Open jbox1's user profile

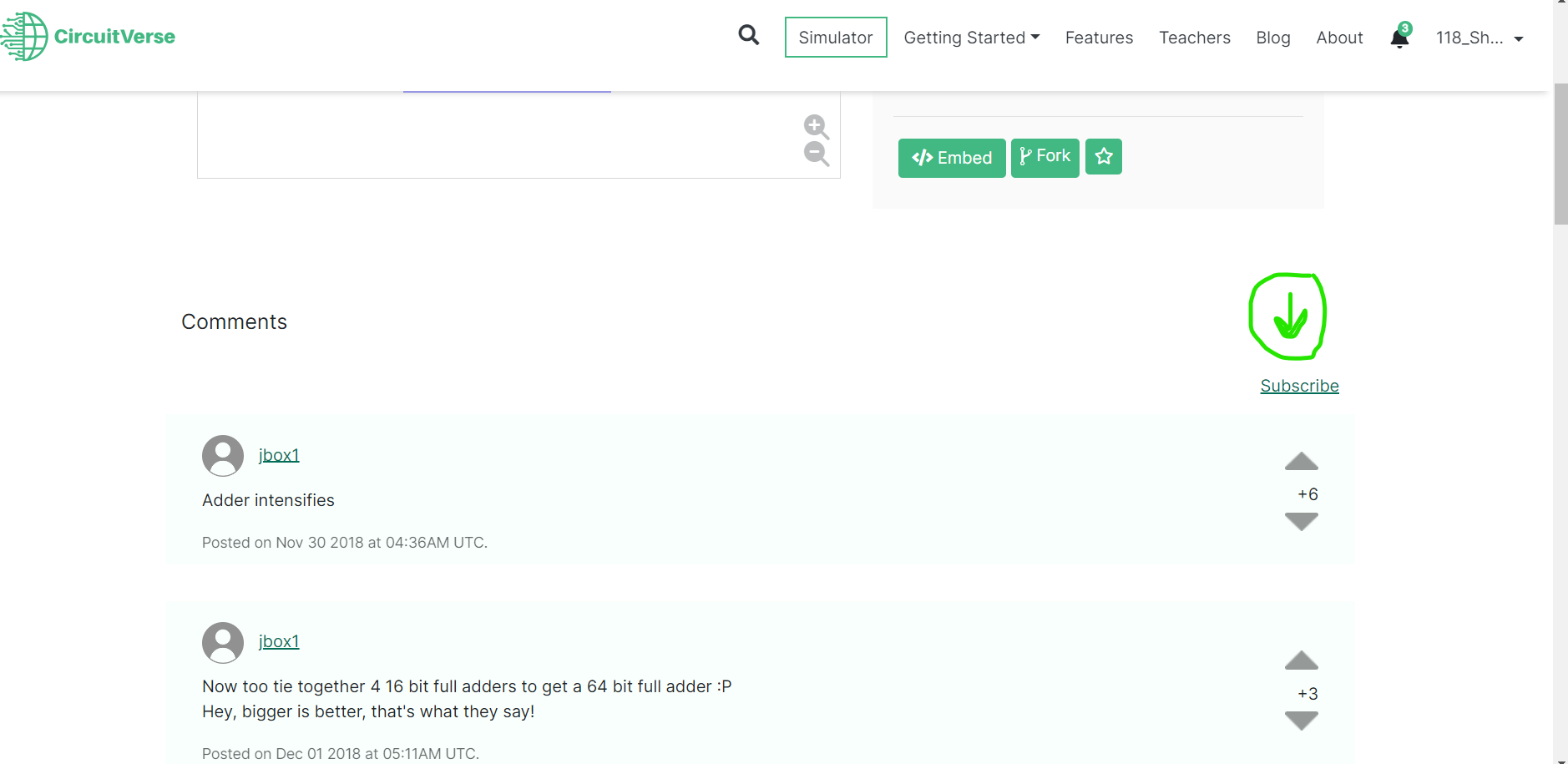point(278,454)
